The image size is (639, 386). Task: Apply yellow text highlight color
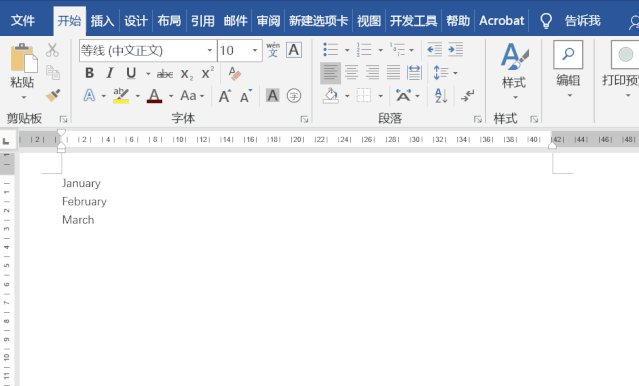click(x=121, y=96)
